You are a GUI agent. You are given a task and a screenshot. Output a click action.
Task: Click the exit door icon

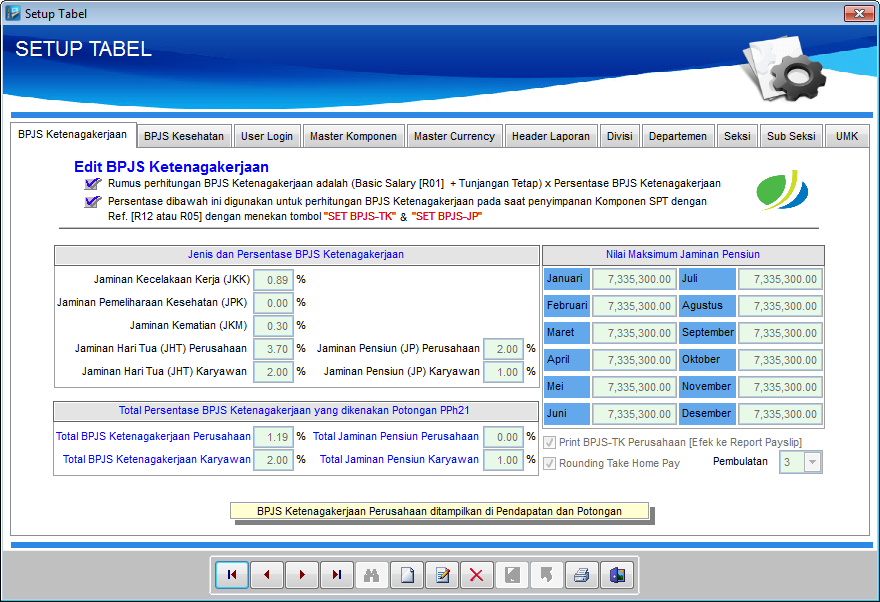click(x=616, y=575)
